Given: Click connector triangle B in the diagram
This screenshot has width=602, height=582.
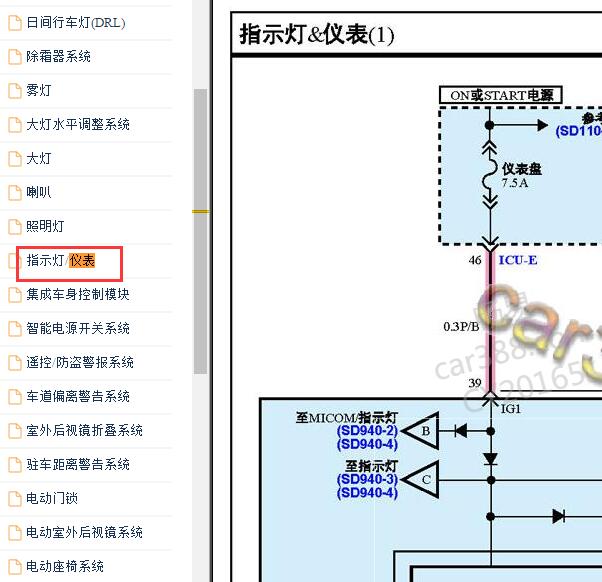Looking at the screenshot, I should tap(420, 431).
